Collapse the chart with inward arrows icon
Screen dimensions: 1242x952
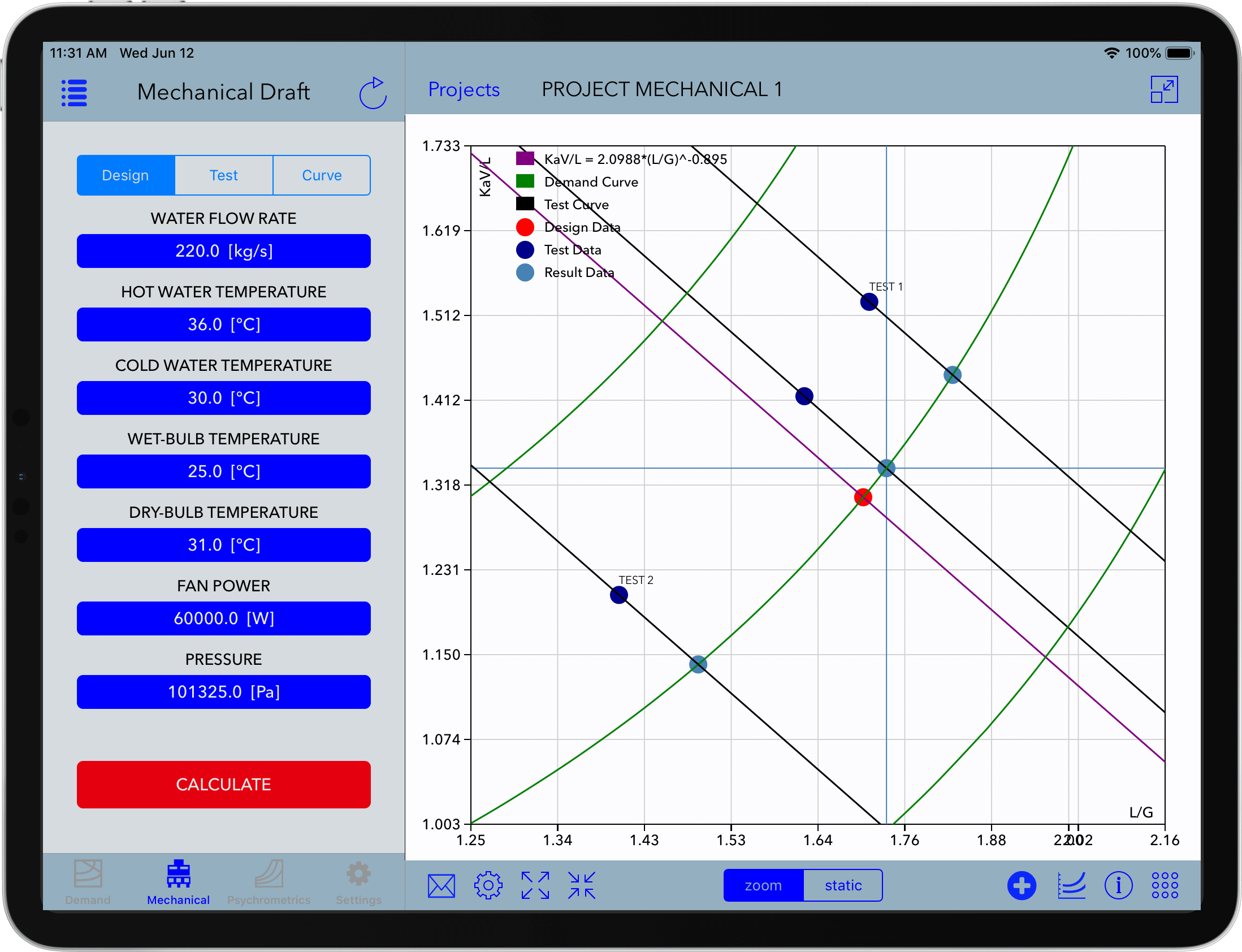[581, 885]
